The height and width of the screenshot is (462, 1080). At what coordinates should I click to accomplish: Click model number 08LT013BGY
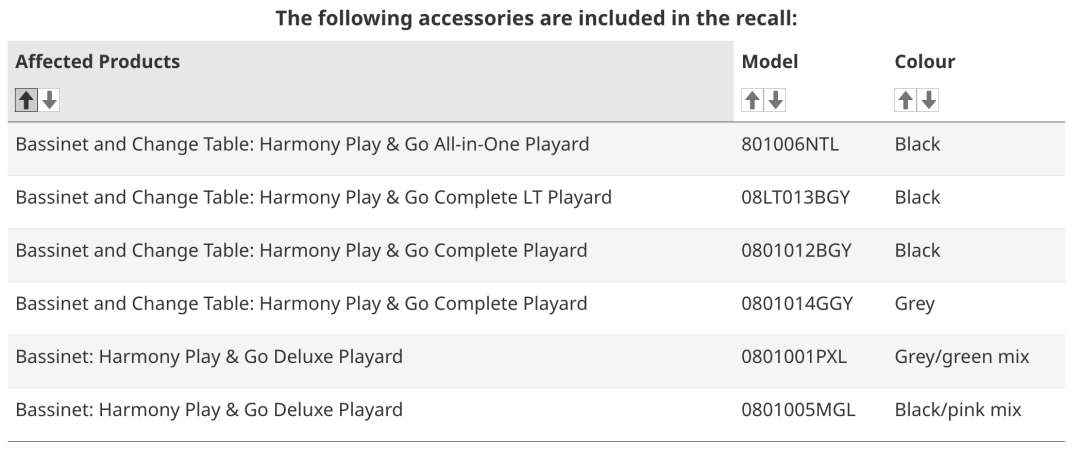pos(796,198)
